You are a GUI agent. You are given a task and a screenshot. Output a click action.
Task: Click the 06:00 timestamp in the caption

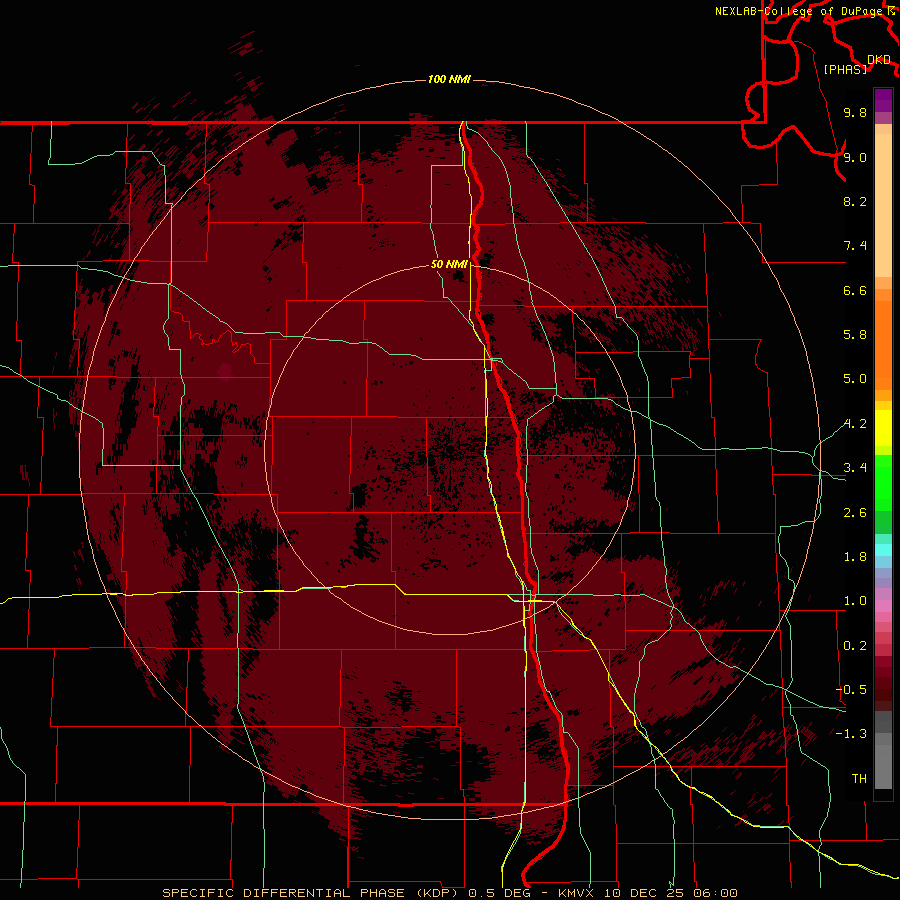point(716,893)
